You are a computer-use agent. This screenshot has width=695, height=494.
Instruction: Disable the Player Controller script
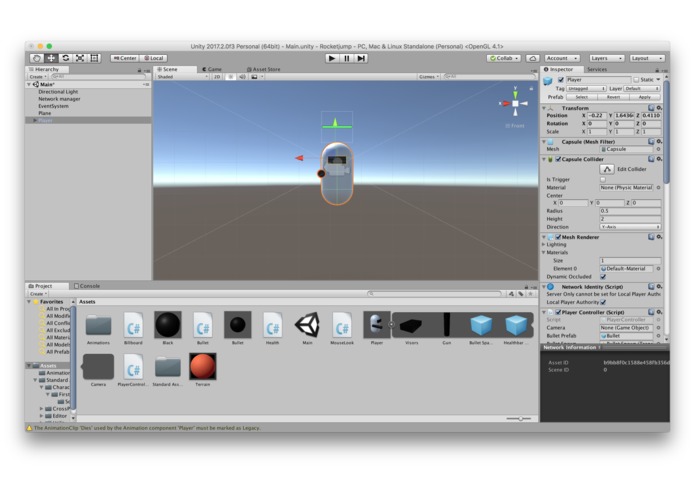[x=558, y=312]
